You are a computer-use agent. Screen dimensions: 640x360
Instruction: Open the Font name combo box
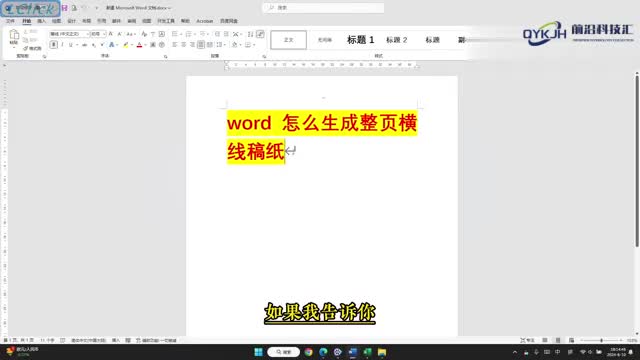(x=69, y=34)
